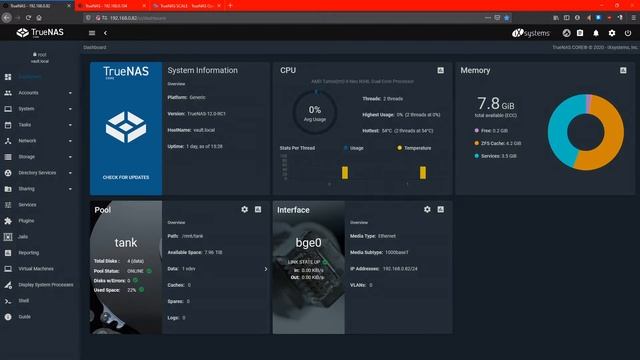Screen dimensions: 640x360
Task: Click the Shell prompt icon
Action: [8, 301]
